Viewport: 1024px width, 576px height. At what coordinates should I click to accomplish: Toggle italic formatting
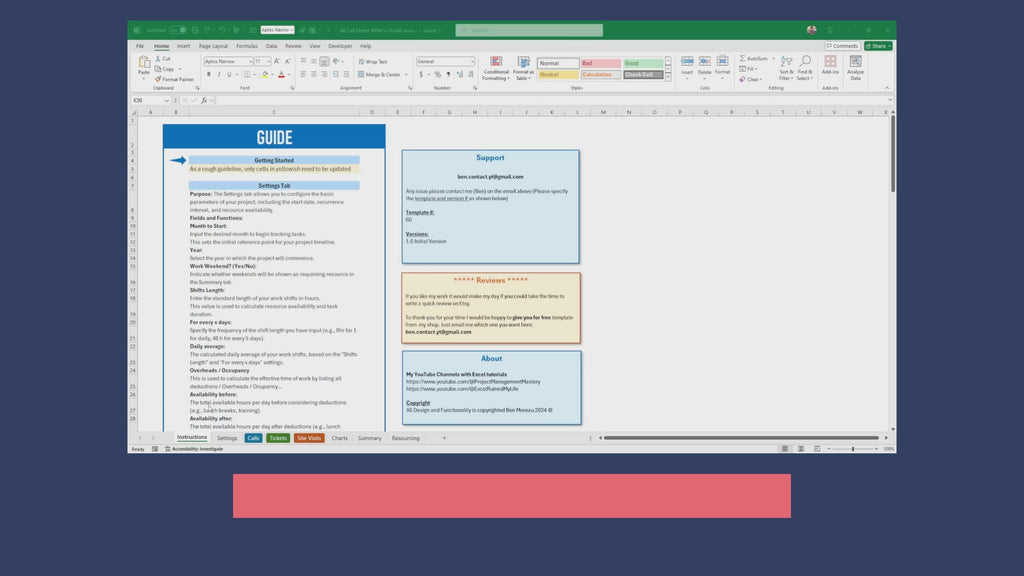click(x=218, y=74)
